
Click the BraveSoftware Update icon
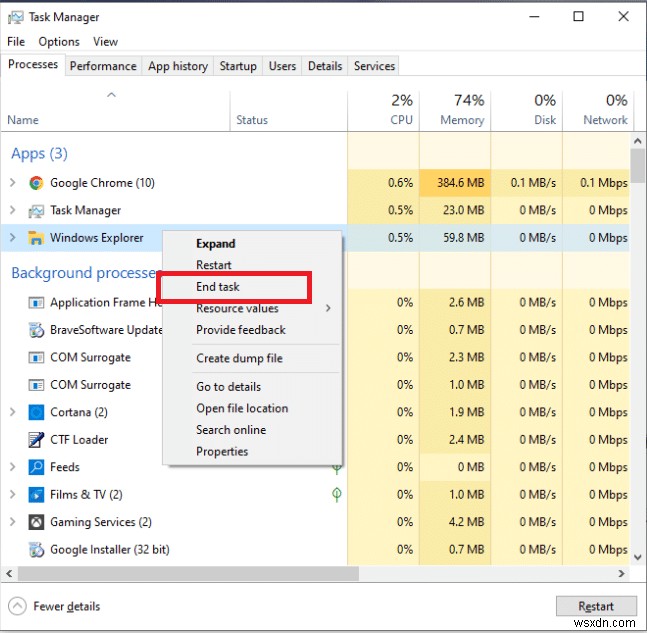[36, 330]
